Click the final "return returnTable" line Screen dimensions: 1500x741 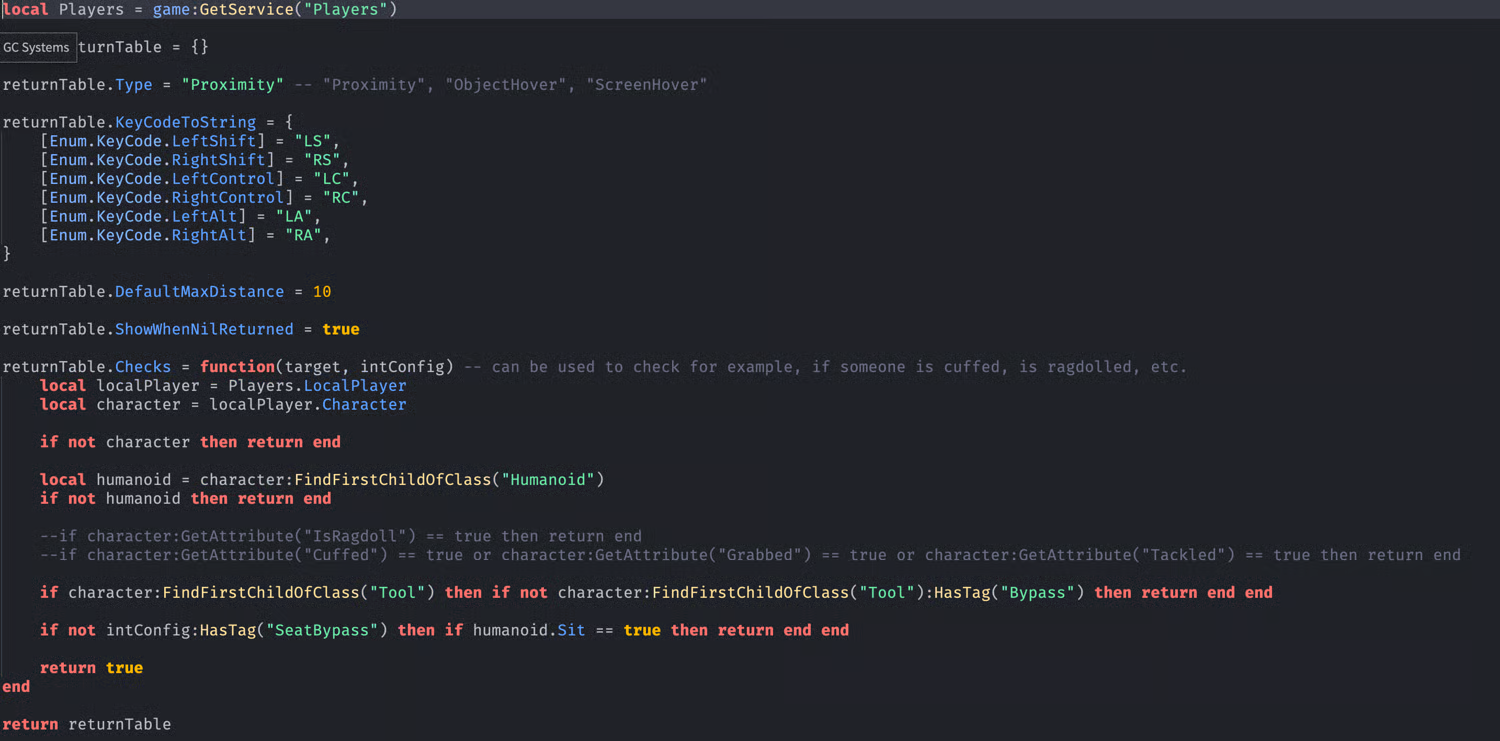pos(87,724)
